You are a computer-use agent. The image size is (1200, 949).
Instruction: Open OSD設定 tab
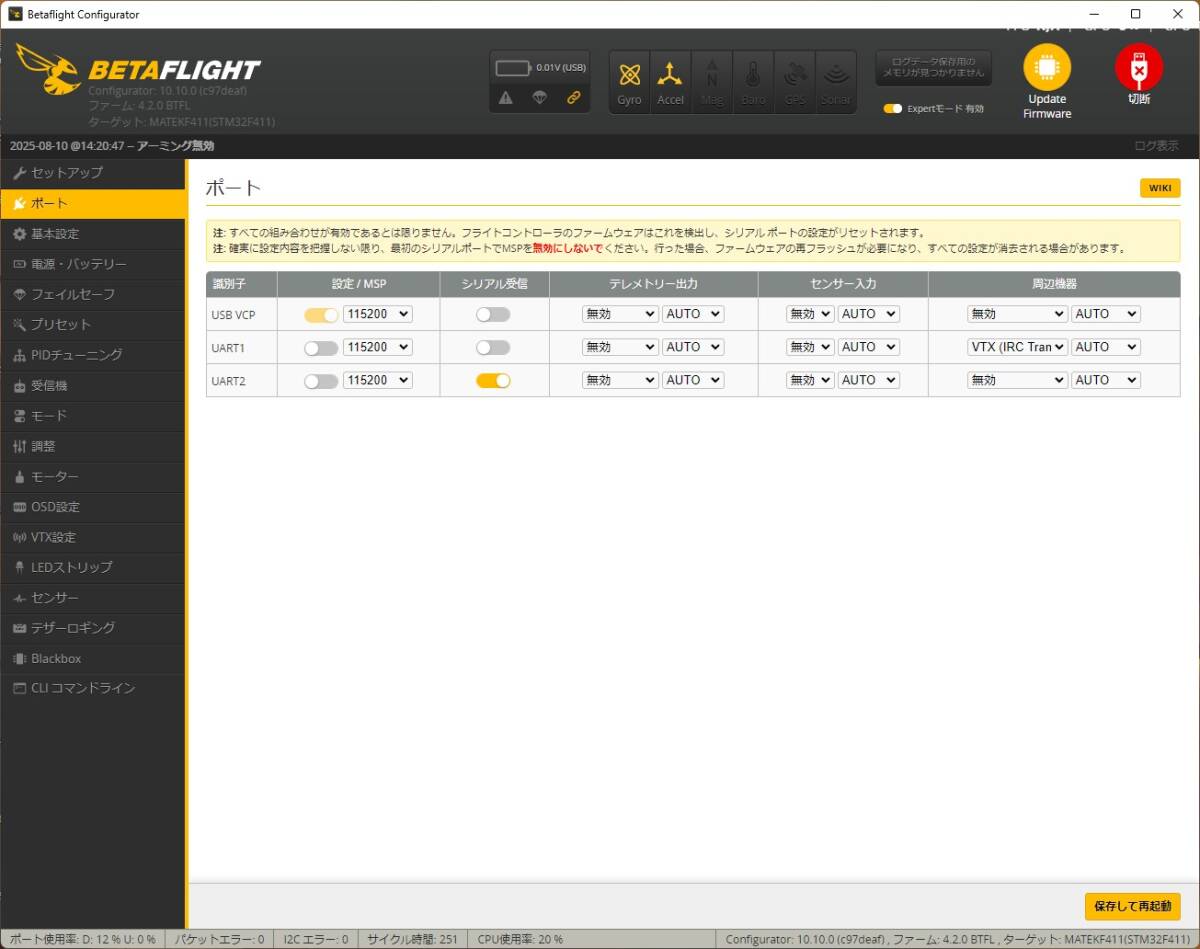click(93, 507)
